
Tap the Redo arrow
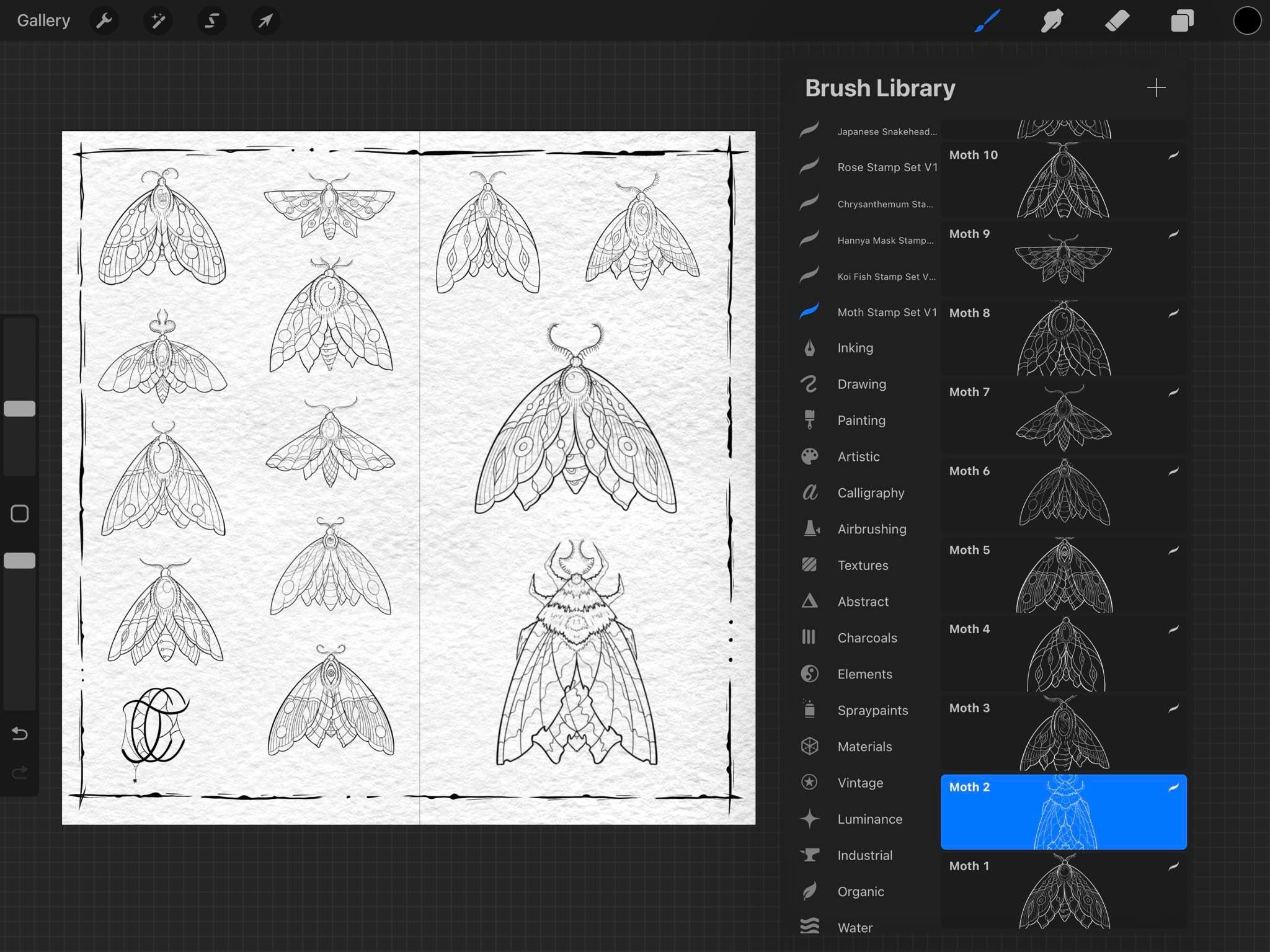tap(19, 772)
